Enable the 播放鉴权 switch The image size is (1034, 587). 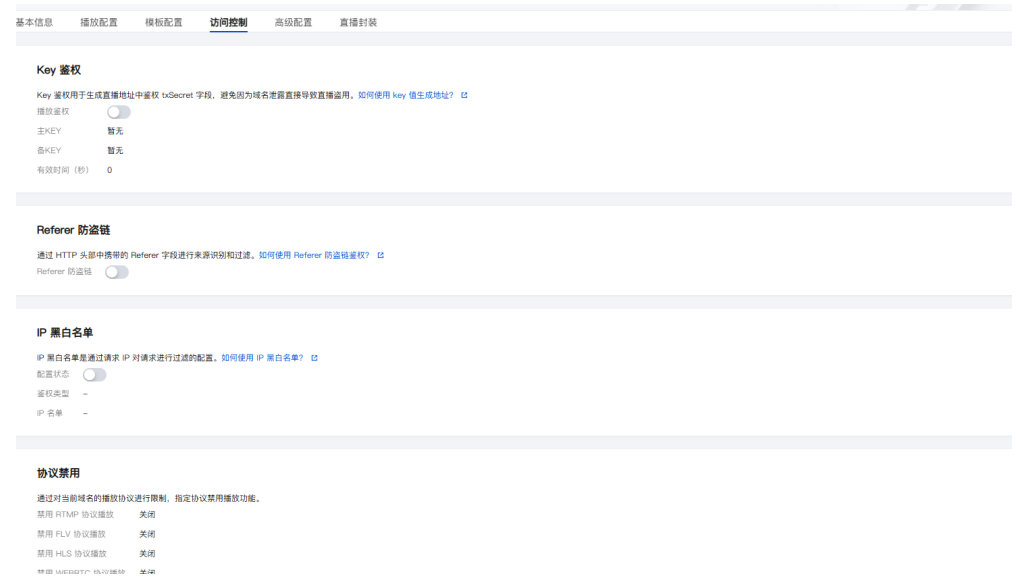(x=119, y=112)
